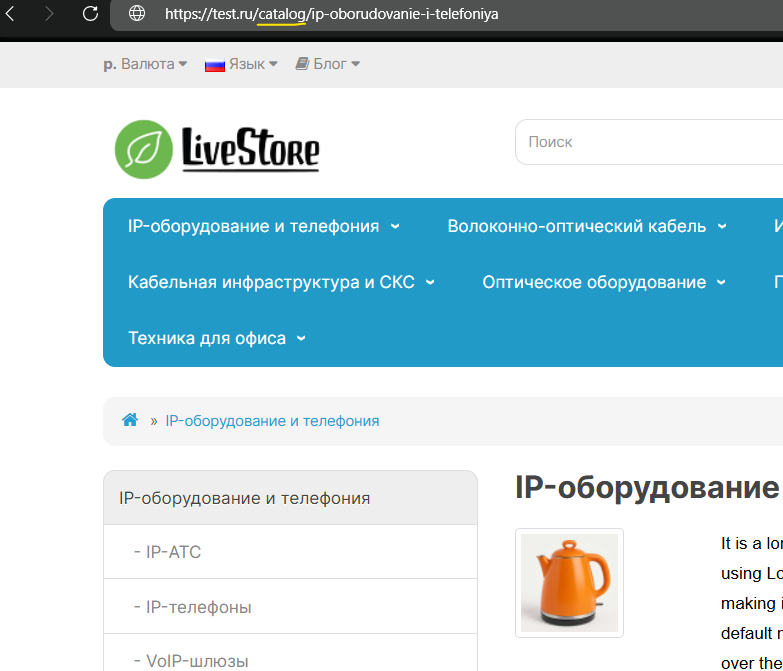Expand Кабельная инфраструктура и СКС menu

281,282
